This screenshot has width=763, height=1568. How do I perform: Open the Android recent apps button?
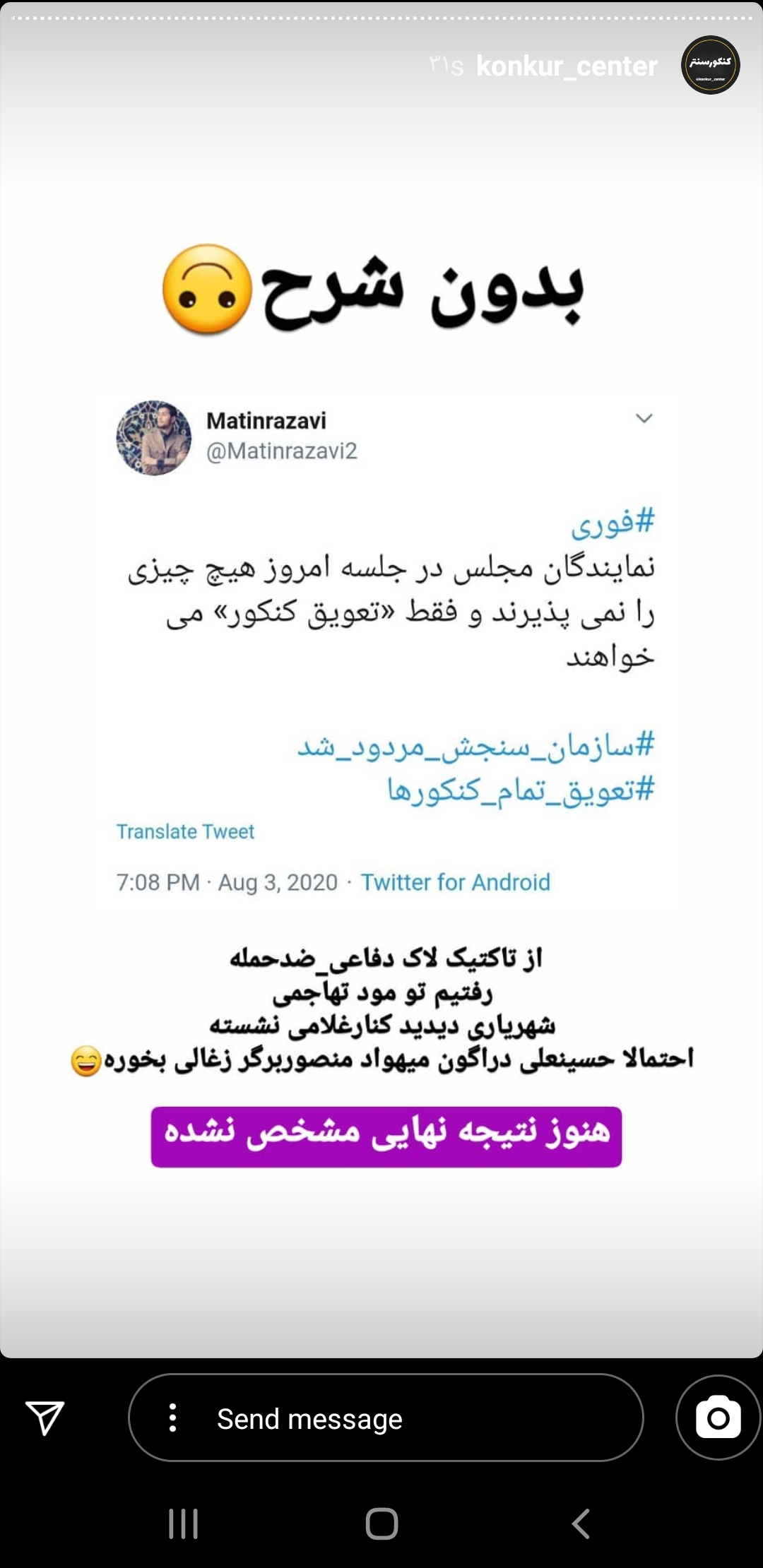click(183, 1524)
